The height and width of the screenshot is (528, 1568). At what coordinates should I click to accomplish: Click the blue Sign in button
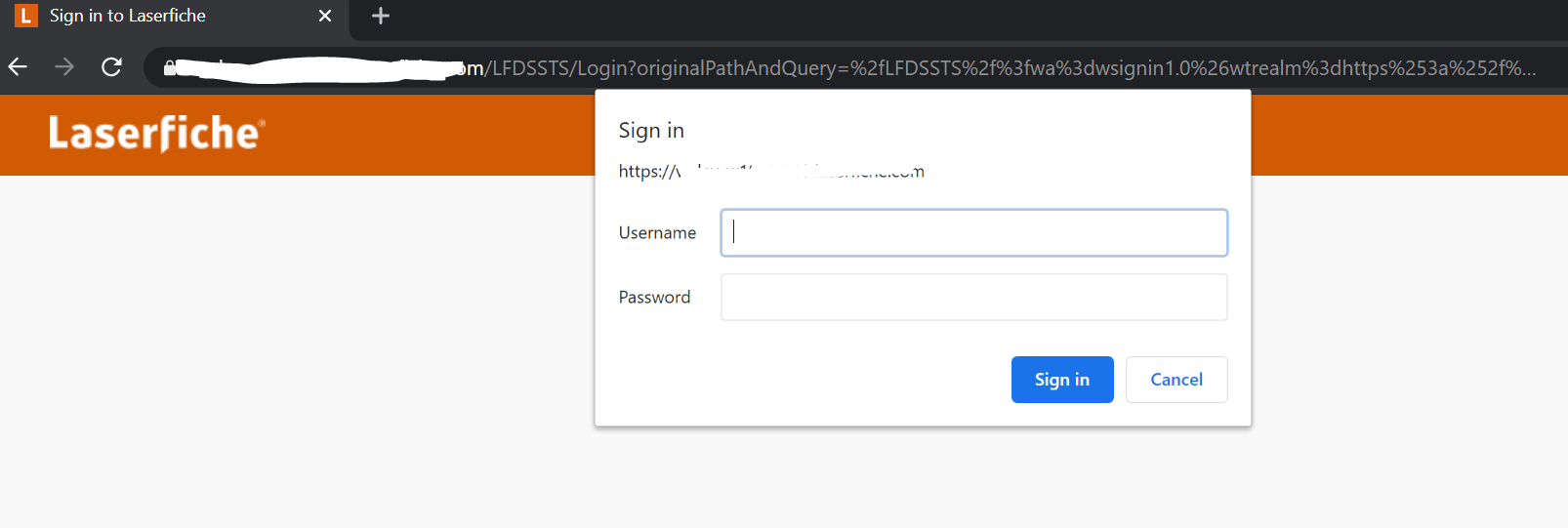(1062, 380)
